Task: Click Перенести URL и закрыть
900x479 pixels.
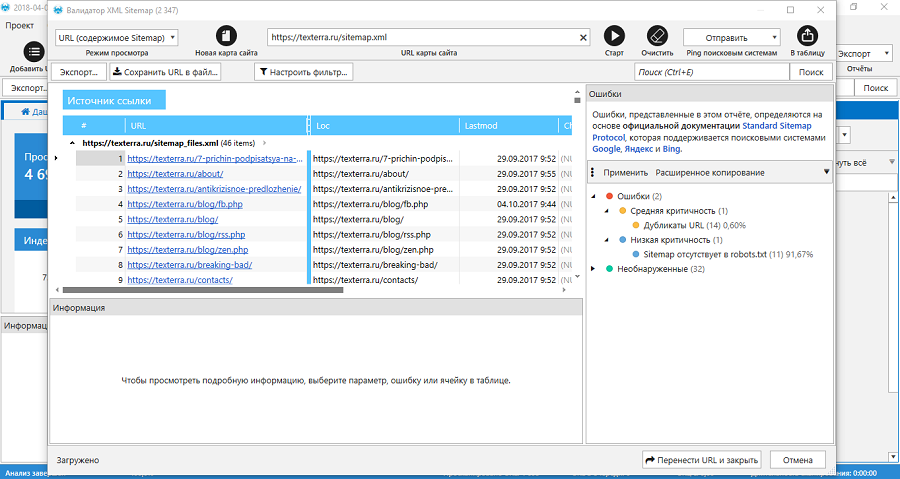Action: point(701,459)
